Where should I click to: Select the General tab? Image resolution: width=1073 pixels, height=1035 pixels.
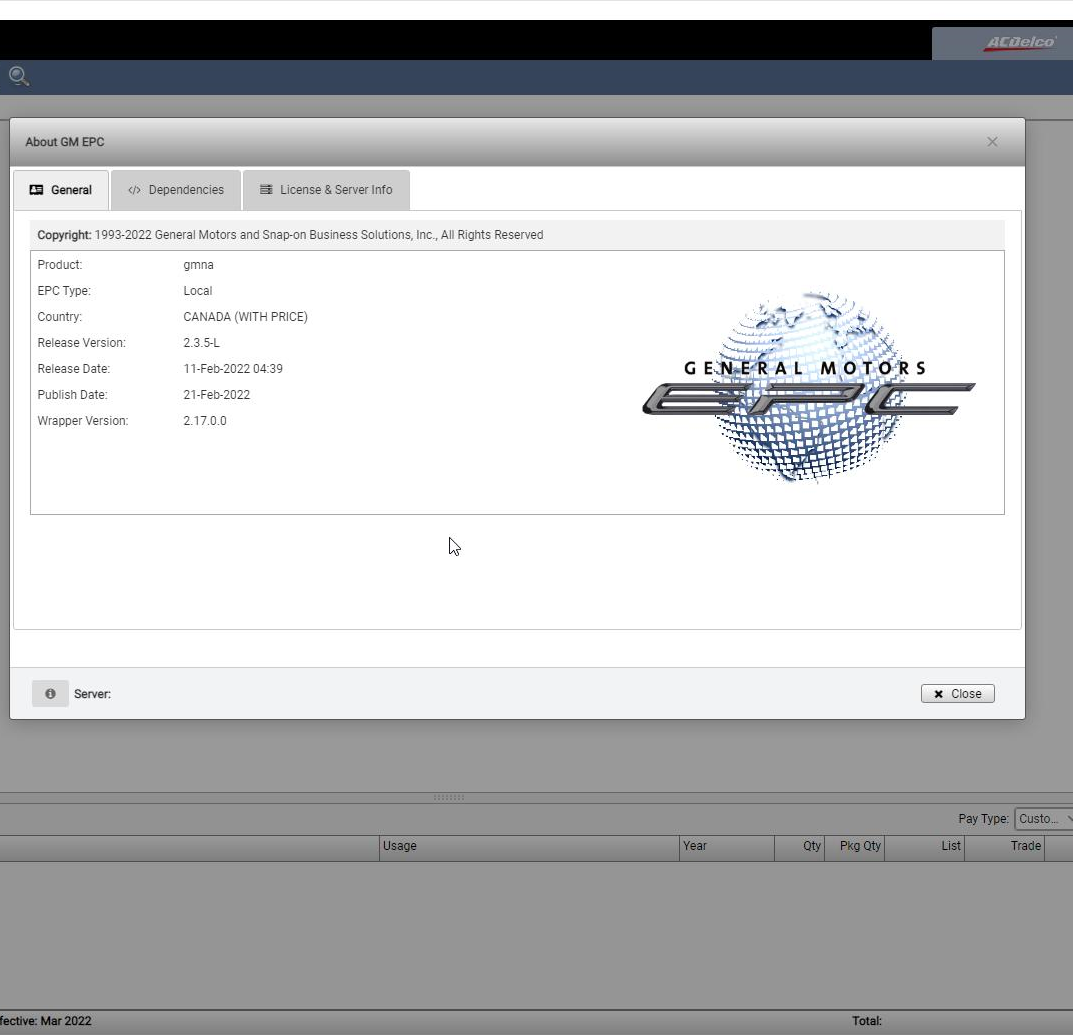pos(61,189)
